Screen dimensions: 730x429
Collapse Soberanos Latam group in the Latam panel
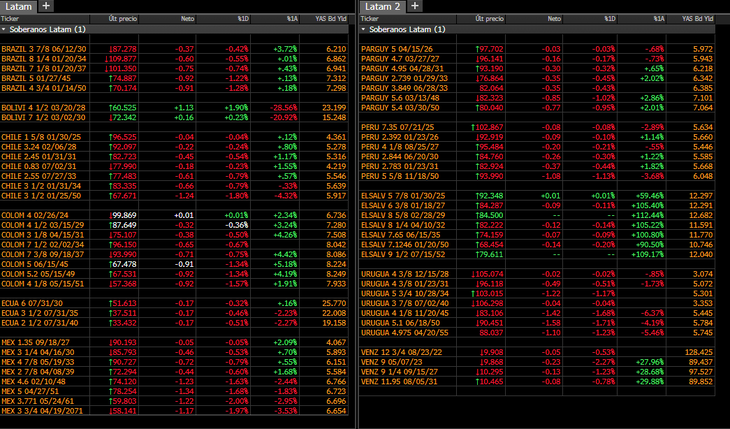(5, 29)
